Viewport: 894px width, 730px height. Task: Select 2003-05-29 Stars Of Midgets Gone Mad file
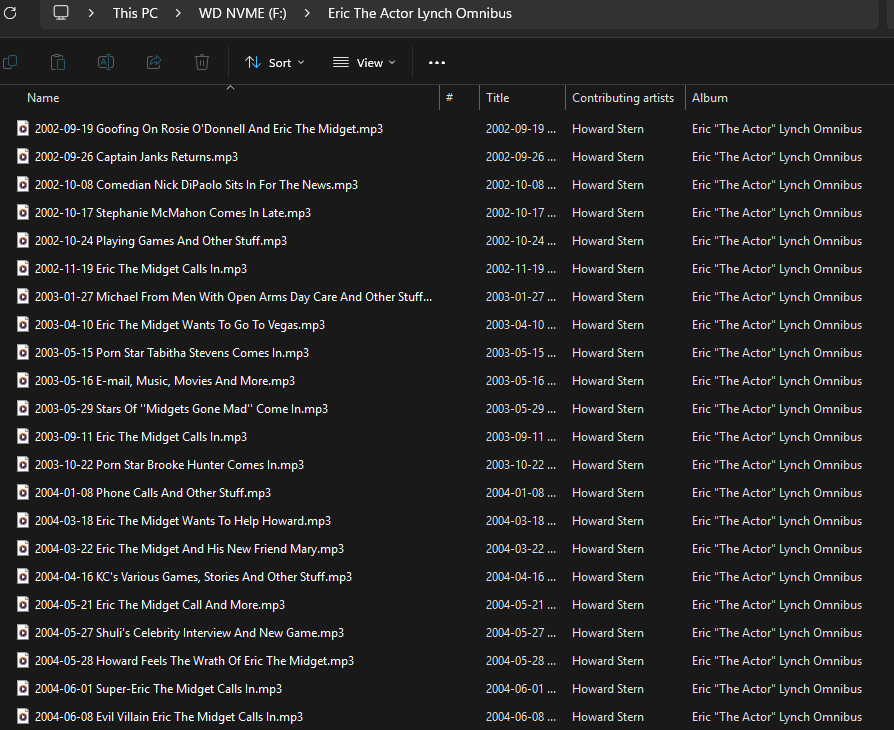coord(181,409)
